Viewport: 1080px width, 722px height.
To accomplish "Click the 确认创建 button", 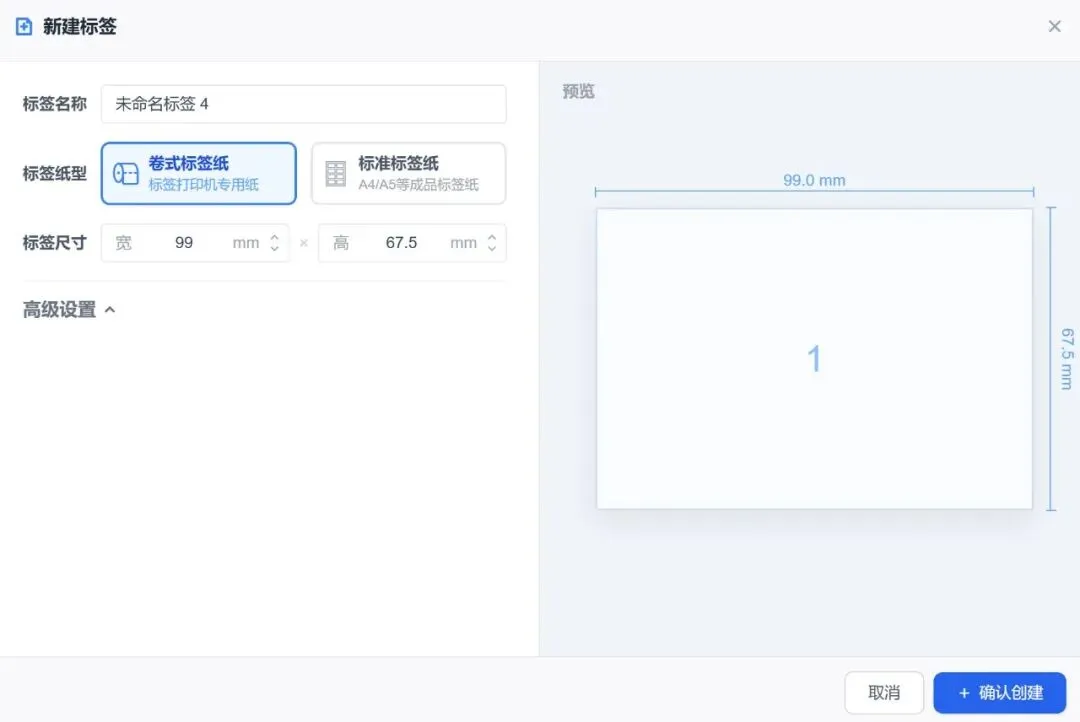I will point(999,692).
